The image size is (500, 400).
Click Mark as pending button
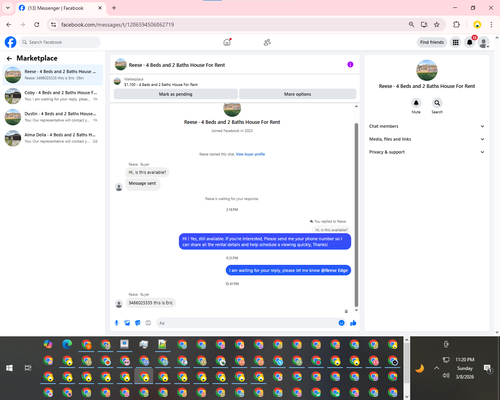coord(176,94)
